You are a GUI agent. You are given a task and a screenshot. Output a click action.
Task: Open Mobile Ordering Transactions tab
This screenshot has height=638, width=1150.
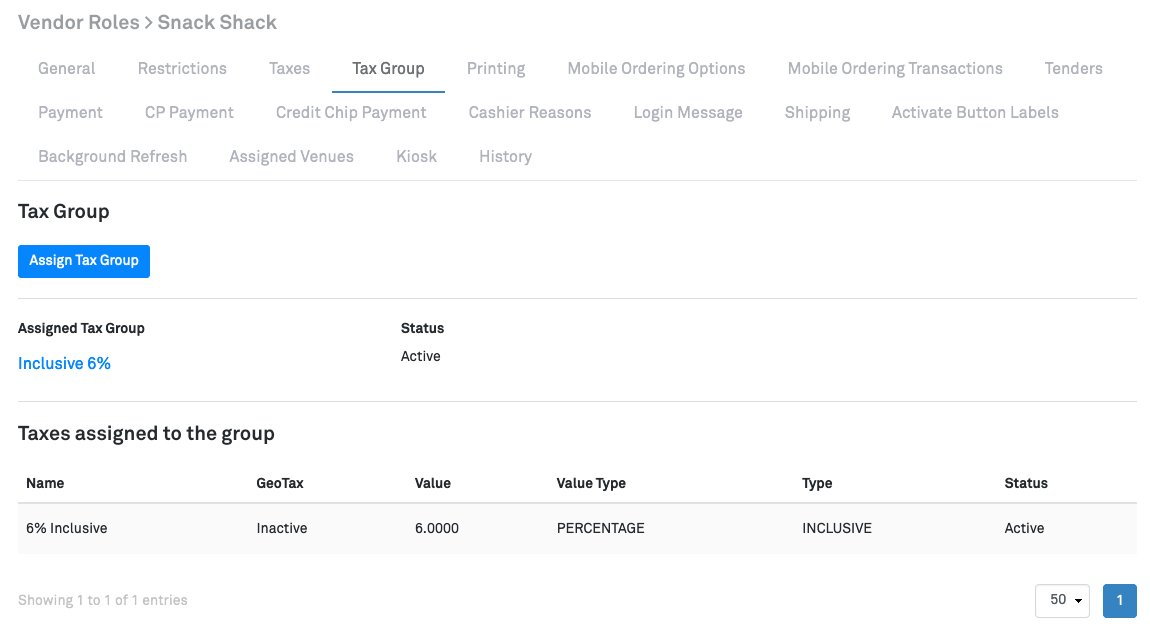[x=895, y=69]
